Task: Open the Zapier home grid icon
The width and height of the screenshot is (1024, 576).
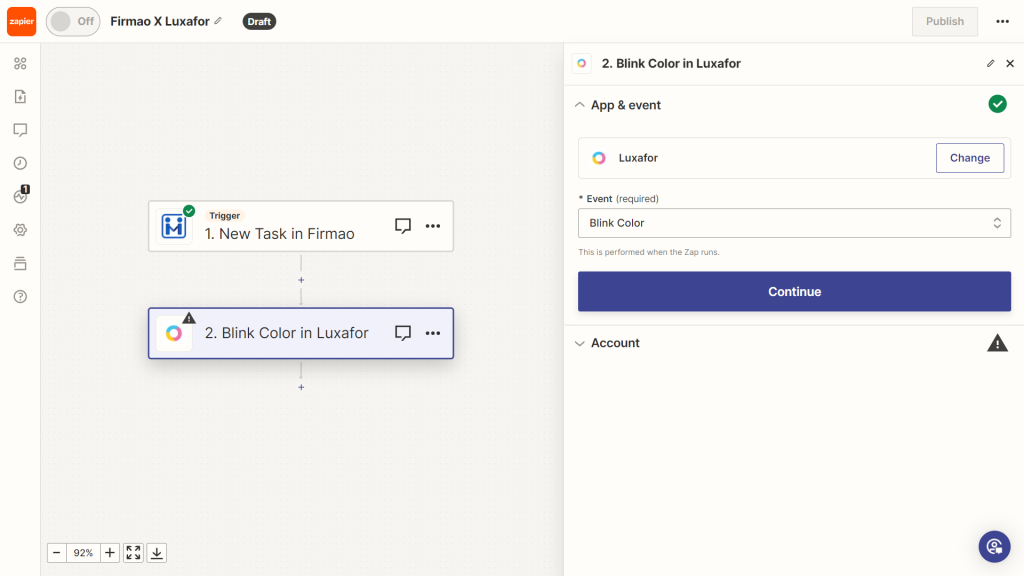Action: click(x=19, y=63)
